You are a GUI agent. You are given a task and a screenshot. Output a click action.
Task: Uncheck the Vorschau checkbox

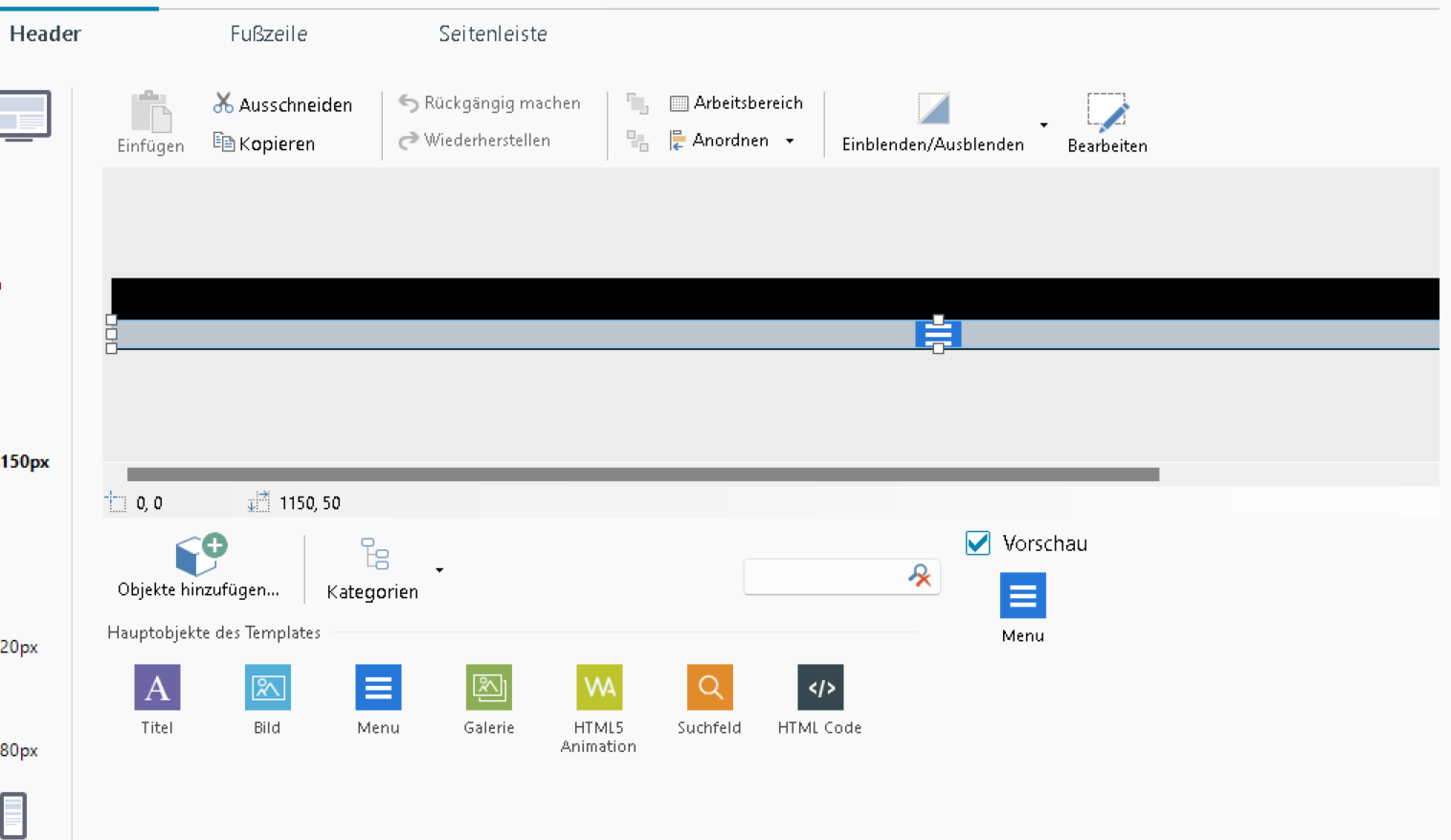click(x=977, y=543)
